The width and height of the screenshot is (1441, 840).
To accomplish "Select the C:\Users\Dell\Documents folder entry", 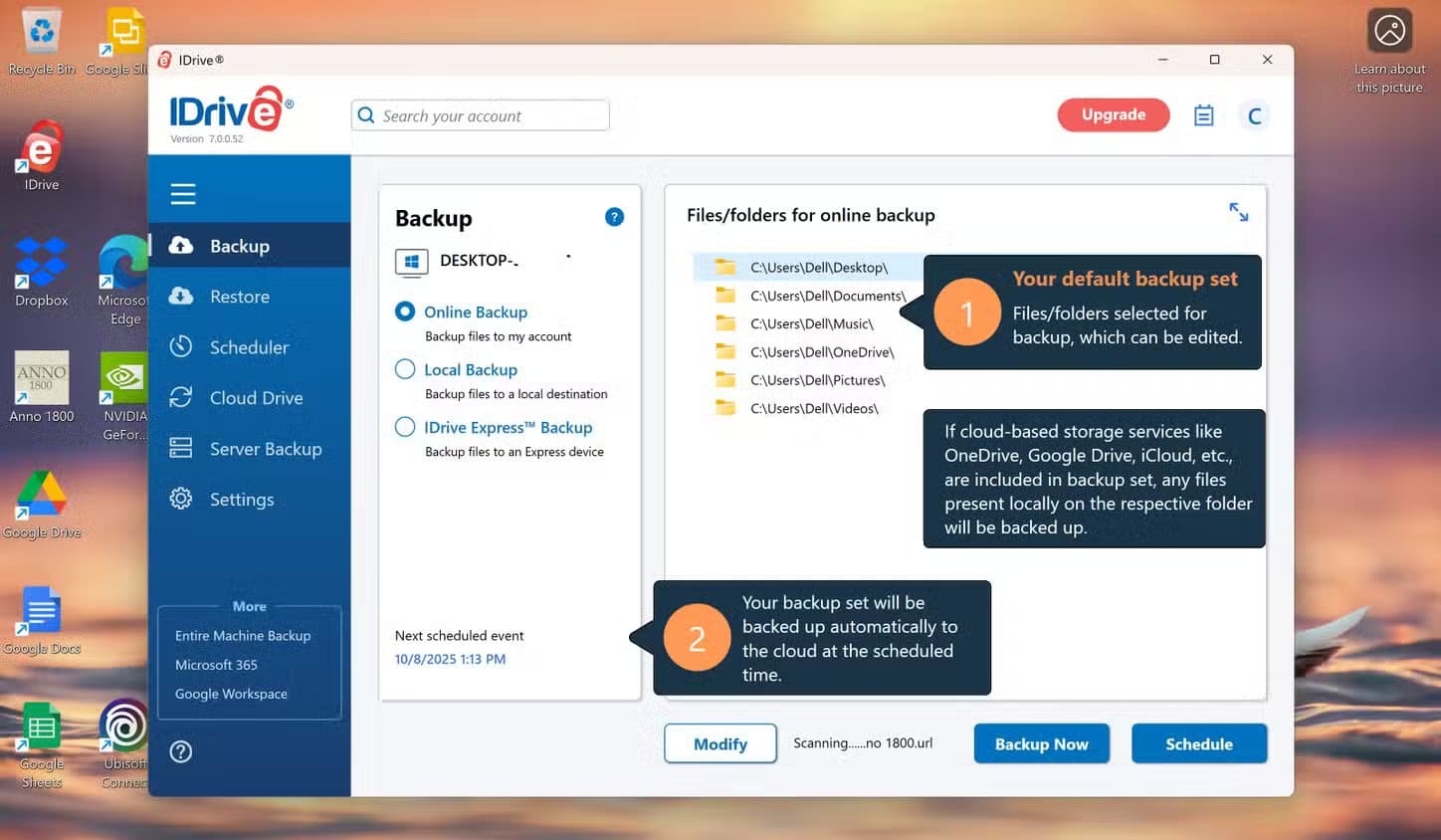I will click(827, 296).
